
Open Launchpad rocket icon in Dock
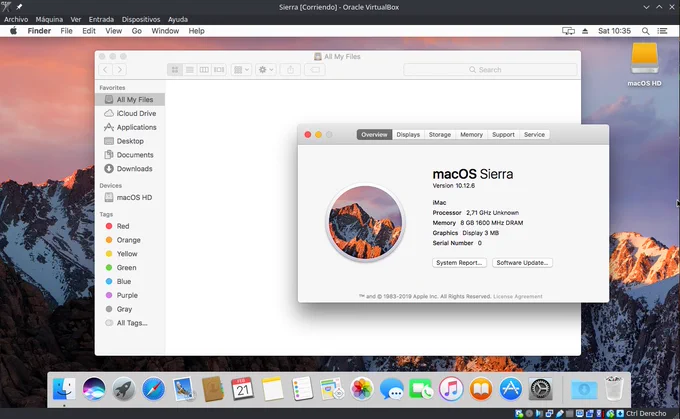tap(124, 389)
